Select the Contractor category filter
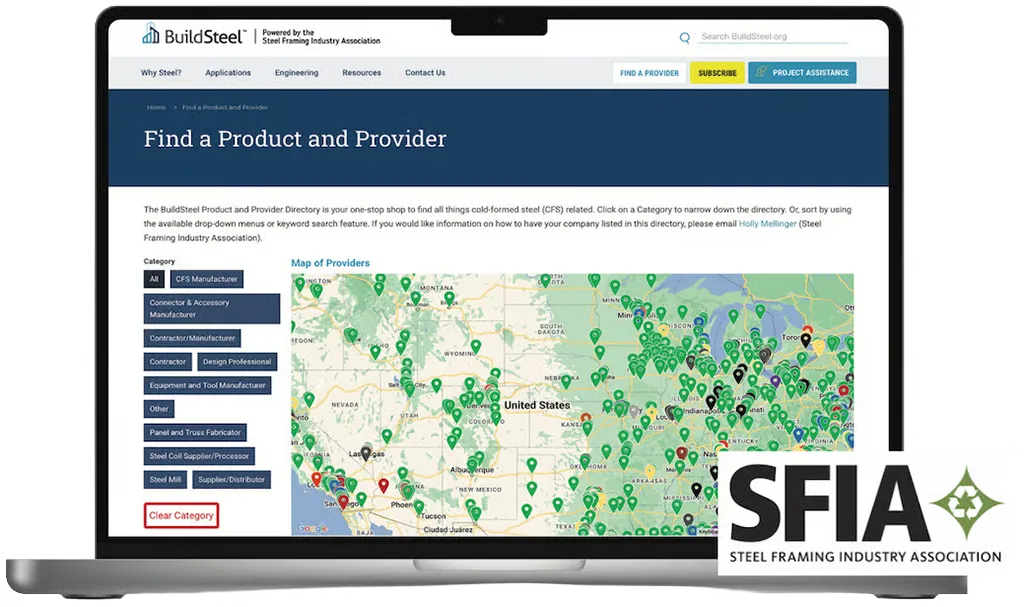 coord(168,361)
